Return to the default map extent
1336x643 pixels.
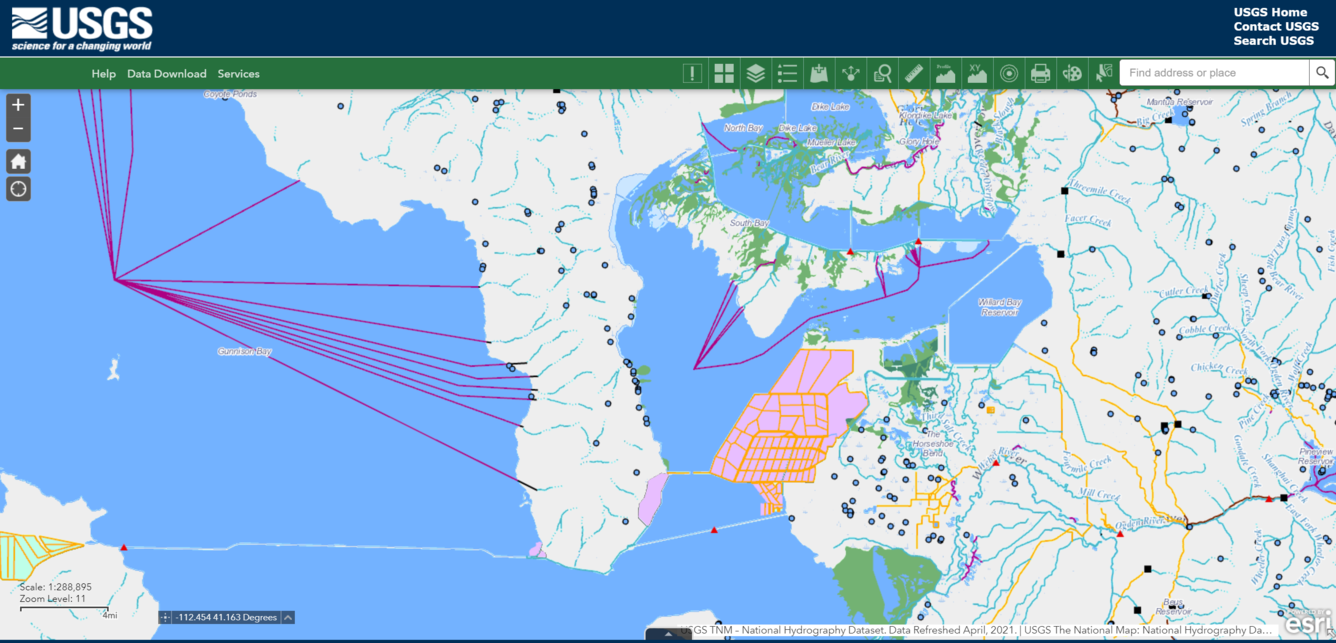[x=18, y=160]
